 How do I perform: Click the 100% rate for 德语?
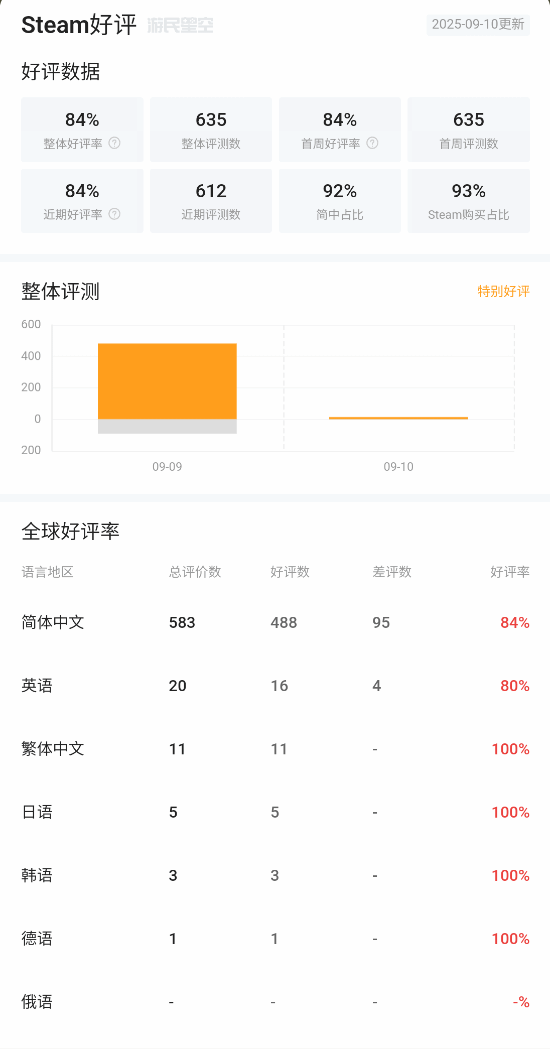coord(511,939)
